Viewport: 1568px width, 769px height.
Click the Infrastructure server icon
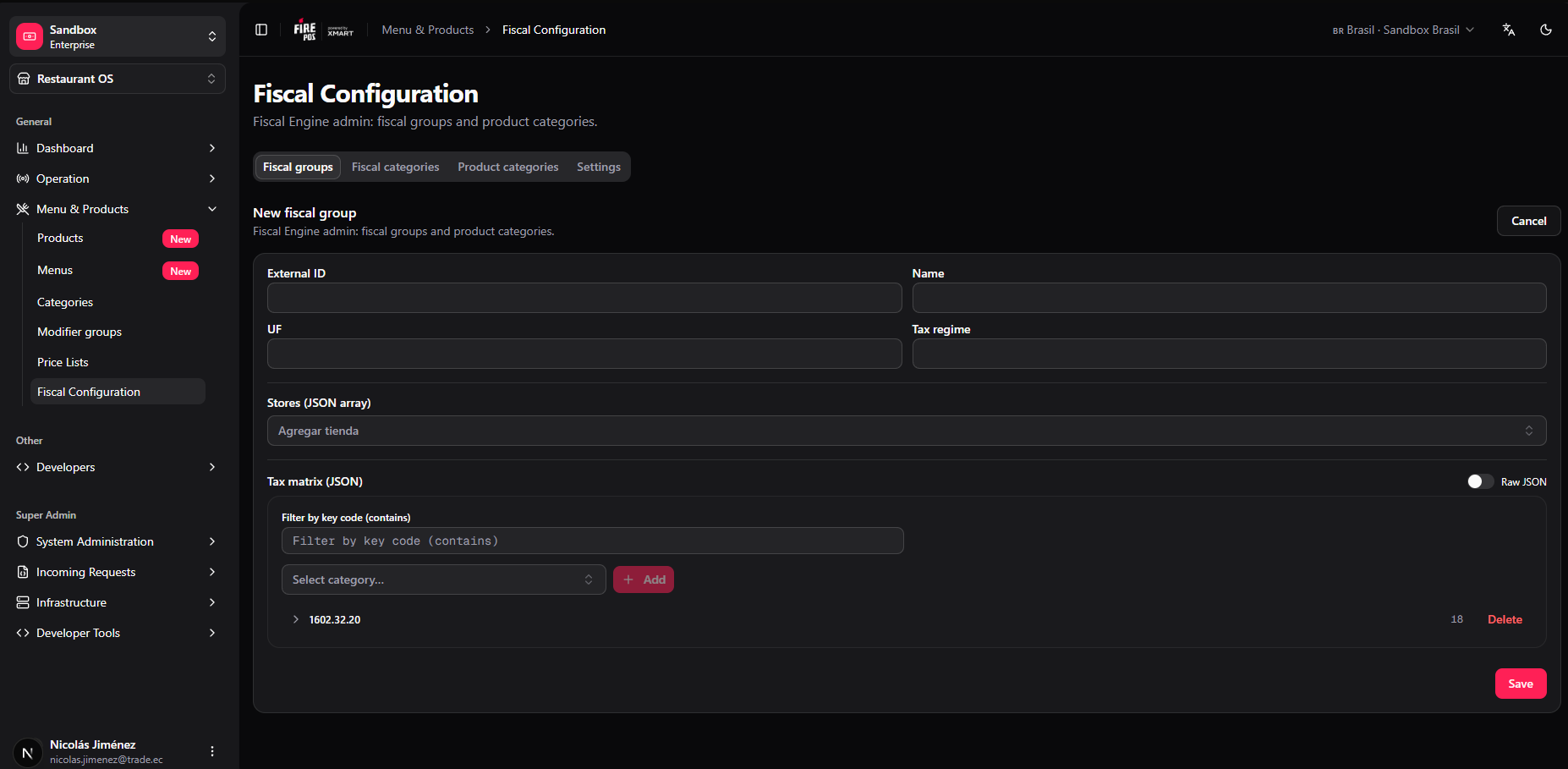23,602
